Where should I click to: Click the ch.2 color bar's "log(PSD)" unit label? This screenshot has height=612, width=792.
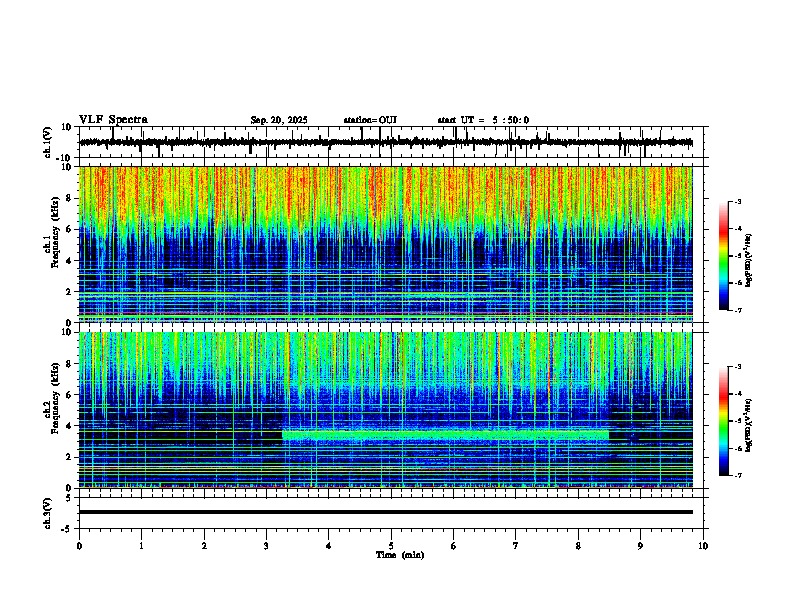[x=749, y=425]
